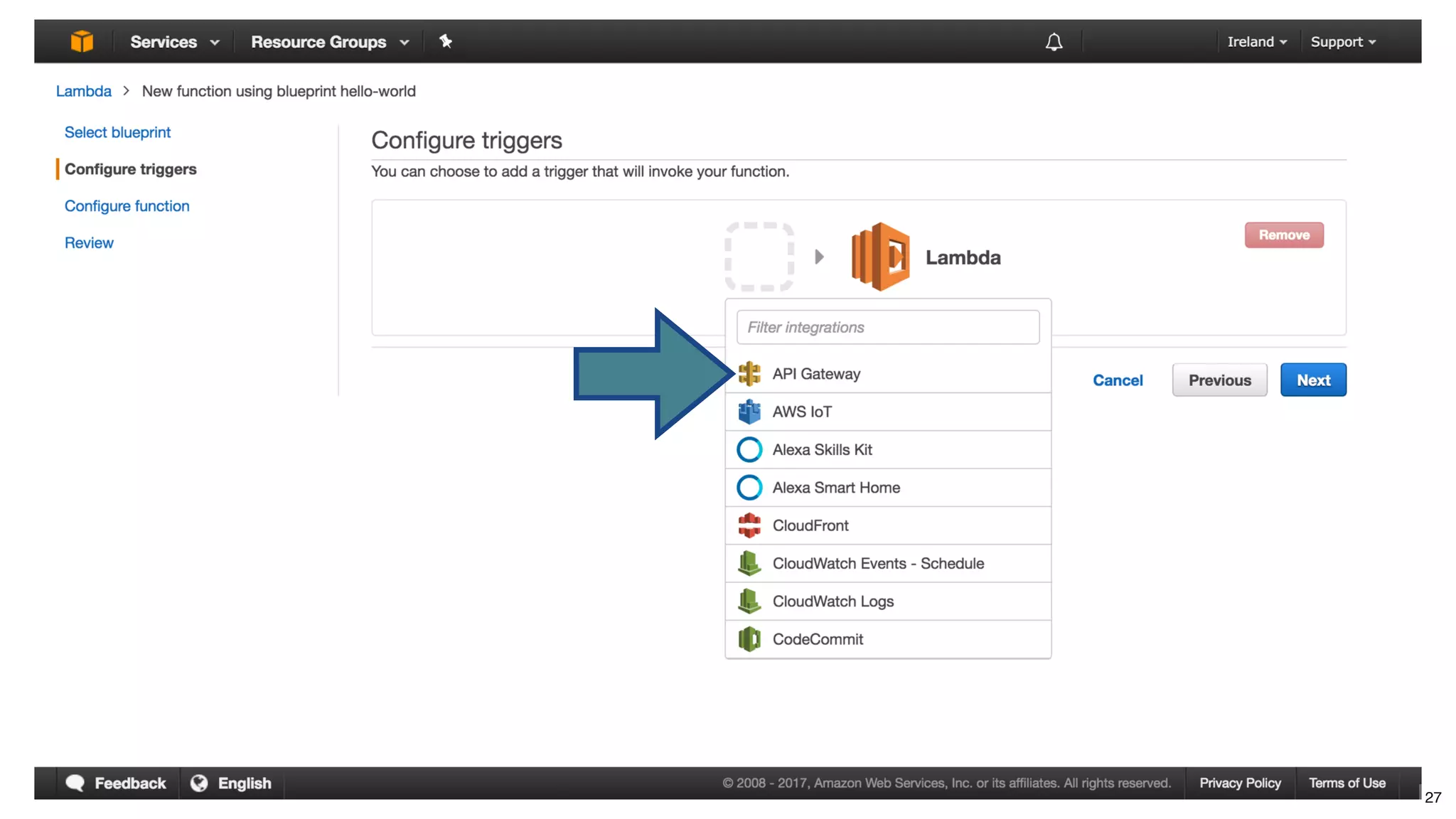Click the Alexa Skills Kit ring icon

[x=749, y=450]
